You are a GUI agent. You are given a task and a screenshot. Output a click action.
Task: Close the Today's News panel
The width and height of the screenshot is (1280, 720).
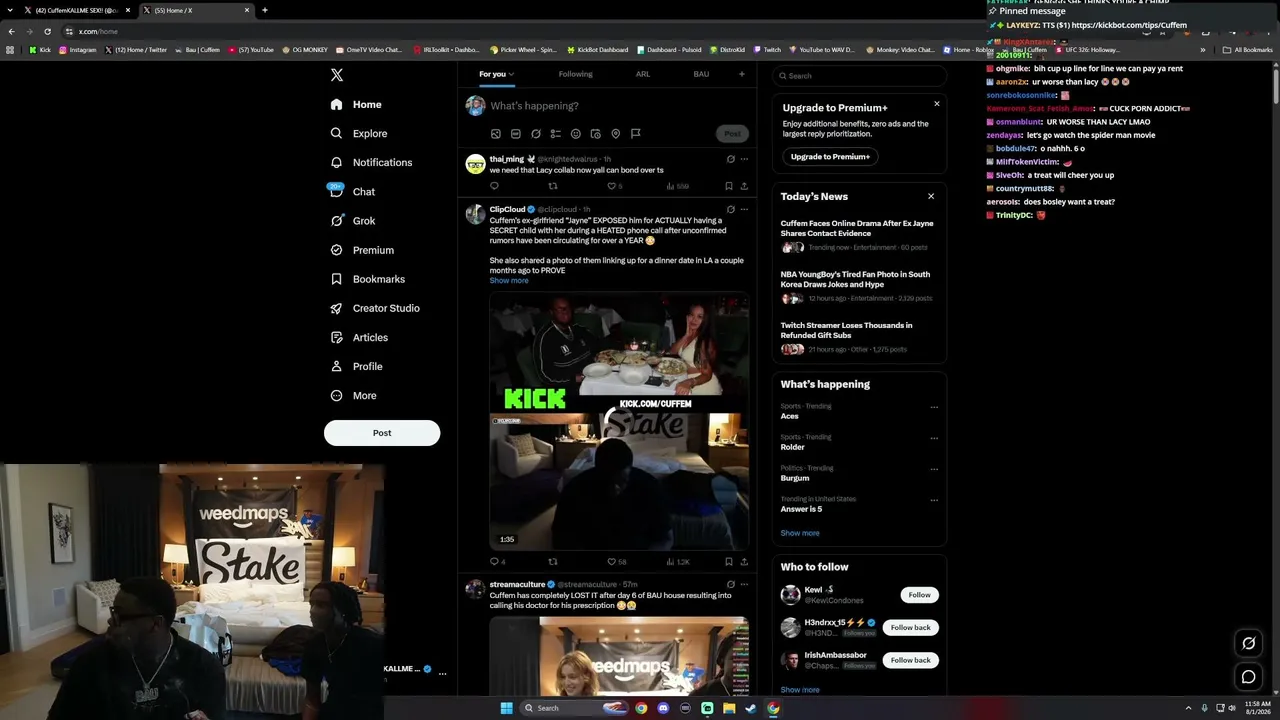[x=931, y=196]
